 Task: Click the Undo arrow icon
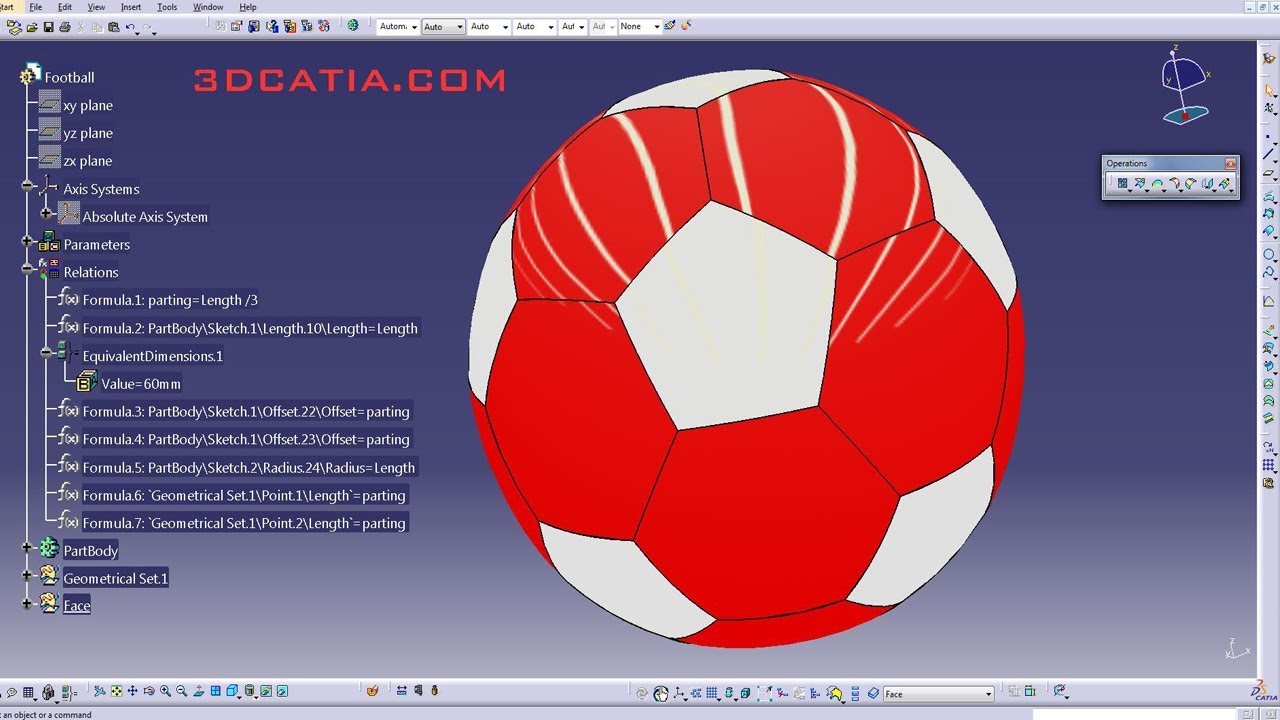[x=130, y=27]
